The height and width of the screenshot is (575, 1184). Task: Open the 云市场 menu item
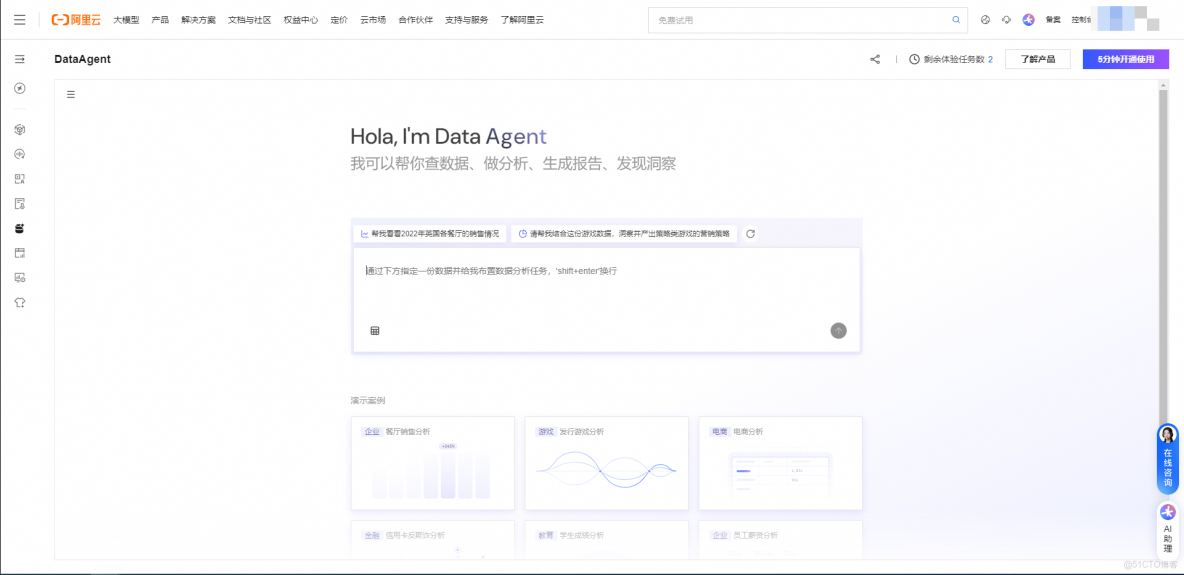point(373,20)
